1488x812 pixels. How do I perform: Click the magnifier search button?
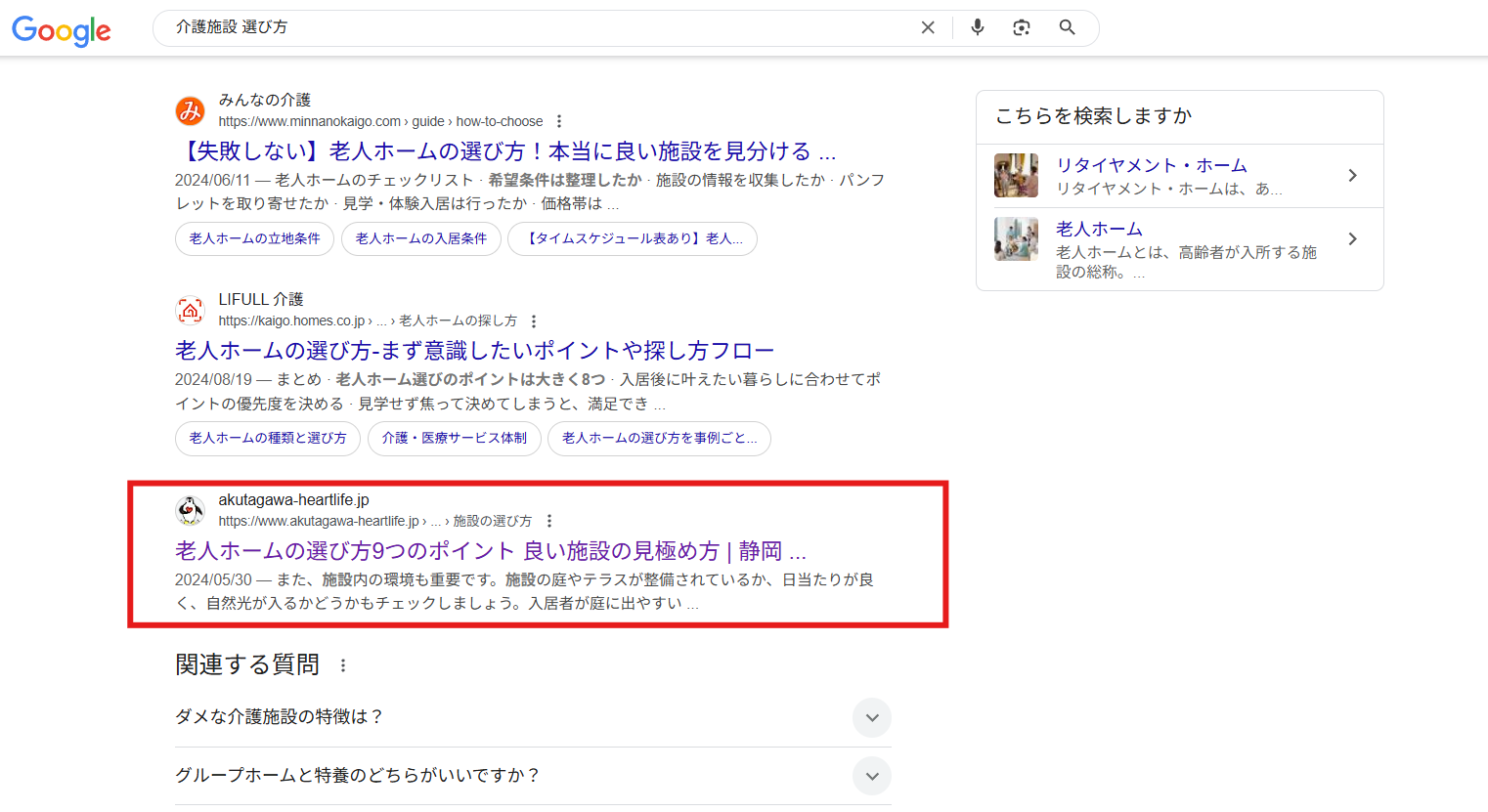pyautogui.click(x=1068, y=27)
